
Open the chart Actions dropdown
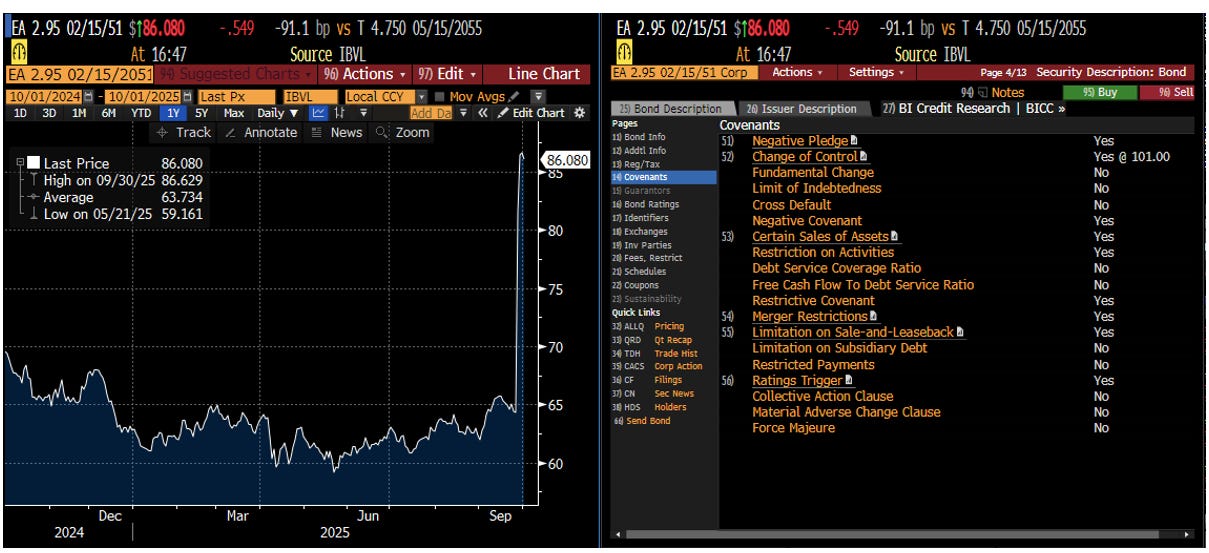pyautogui.click(x=365, y=74)
